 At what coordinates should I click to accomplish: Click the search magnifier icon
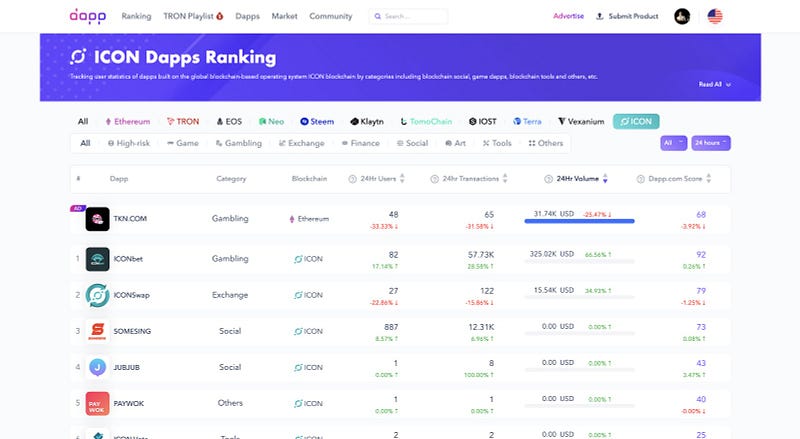(x=378, y=16)
